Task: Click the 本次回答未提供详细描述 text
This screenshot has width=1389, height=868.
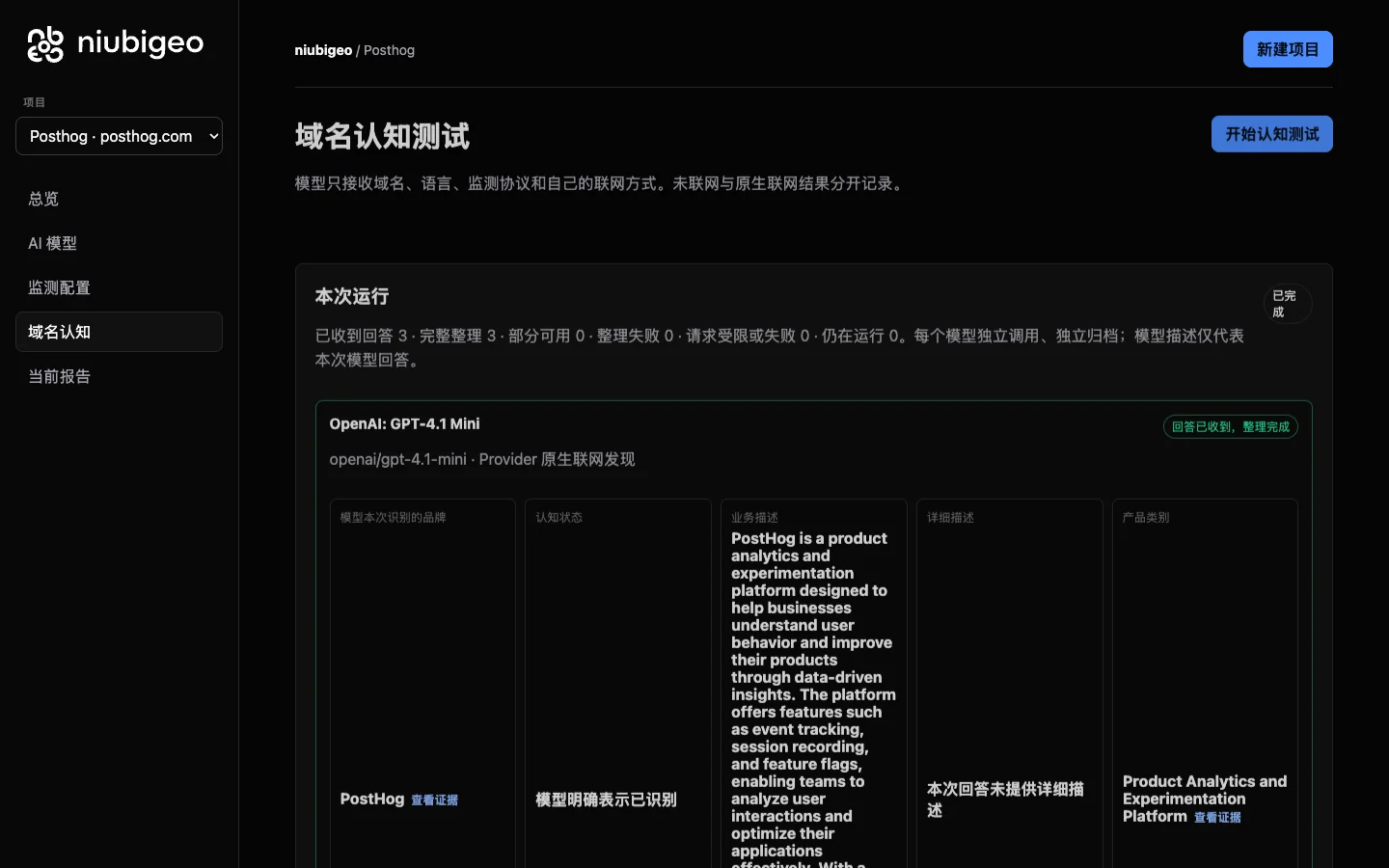Action: point(1005,800)
